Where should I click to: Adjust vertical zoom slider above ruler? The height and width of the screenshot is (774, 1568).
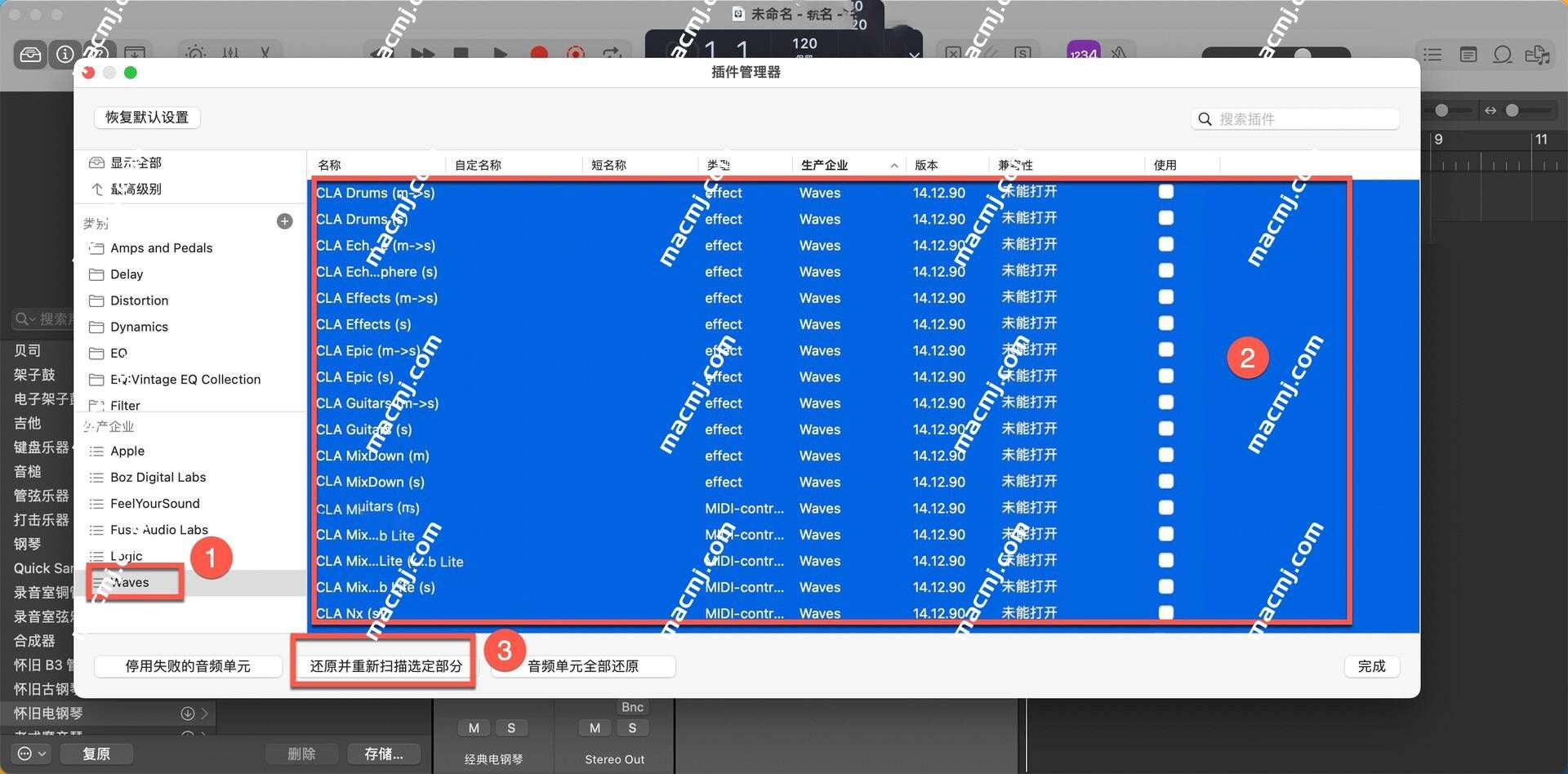[x=1450, y=110]
